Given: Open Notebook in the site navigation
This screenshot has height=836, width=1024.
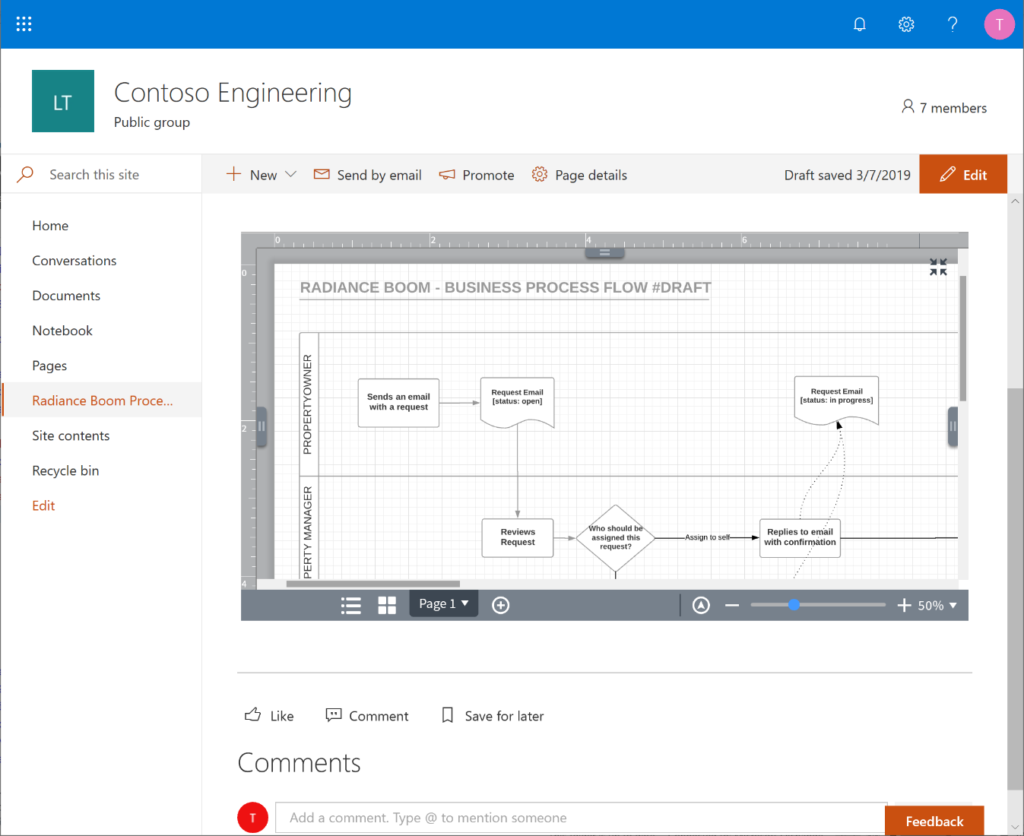Looking at the screenshot, I should (62, 330).
